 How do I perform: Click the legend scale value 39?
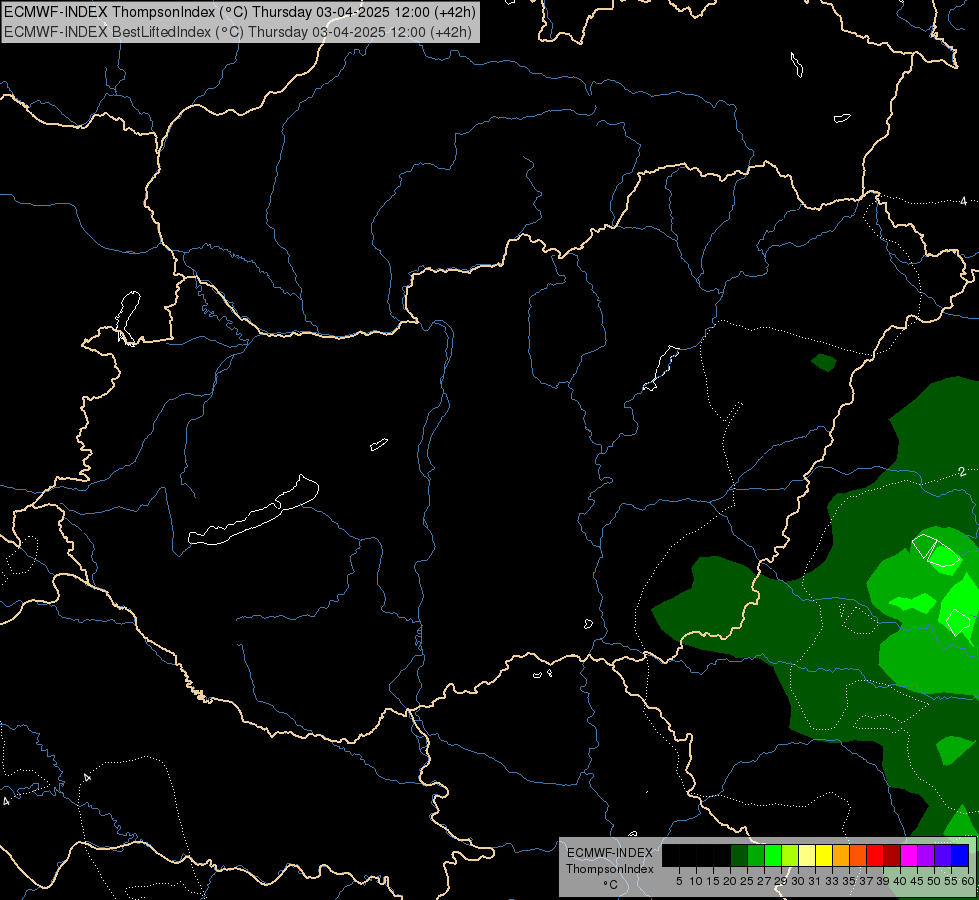[x=883, y=881]
